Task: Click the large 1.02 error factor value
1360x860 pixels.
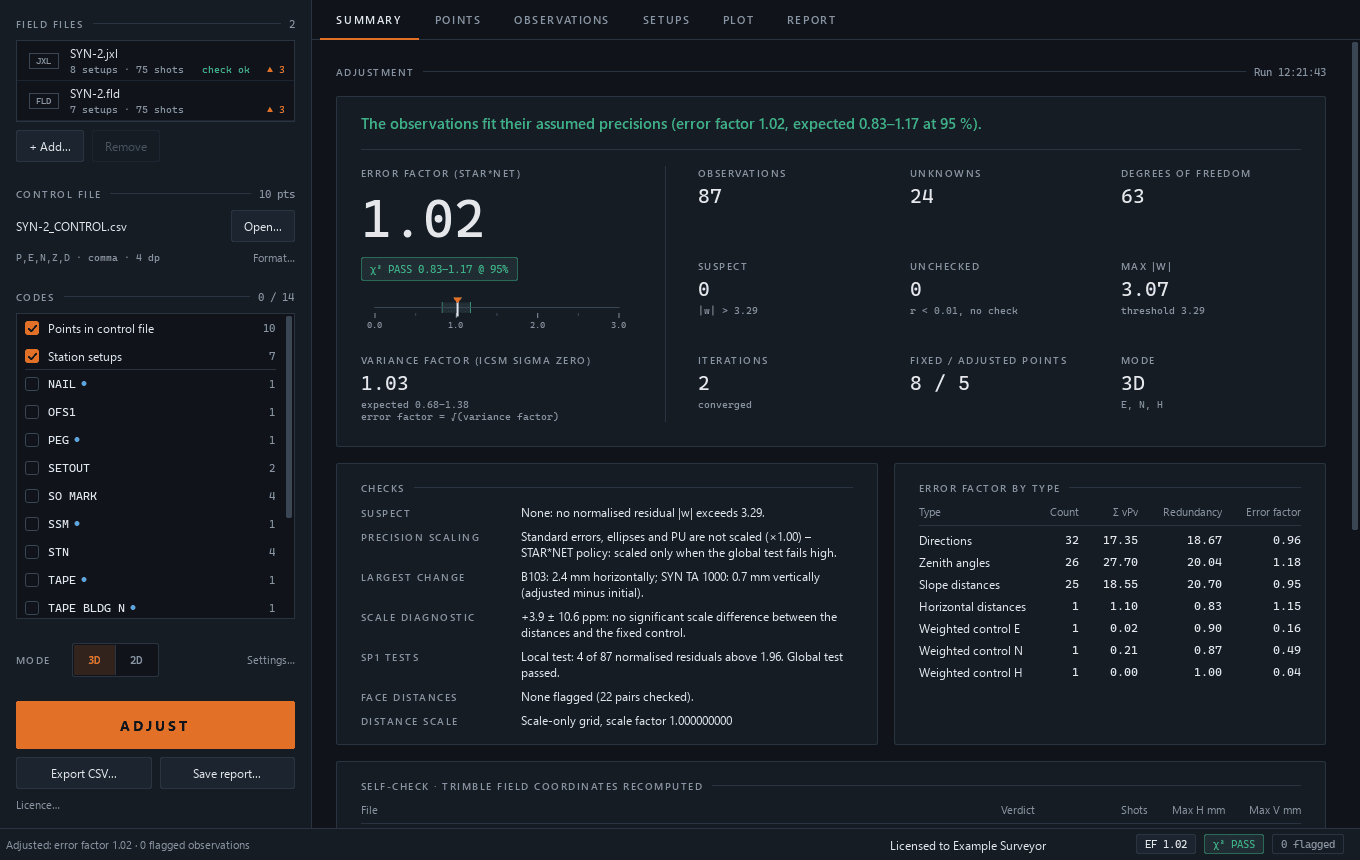Action: 422,219
